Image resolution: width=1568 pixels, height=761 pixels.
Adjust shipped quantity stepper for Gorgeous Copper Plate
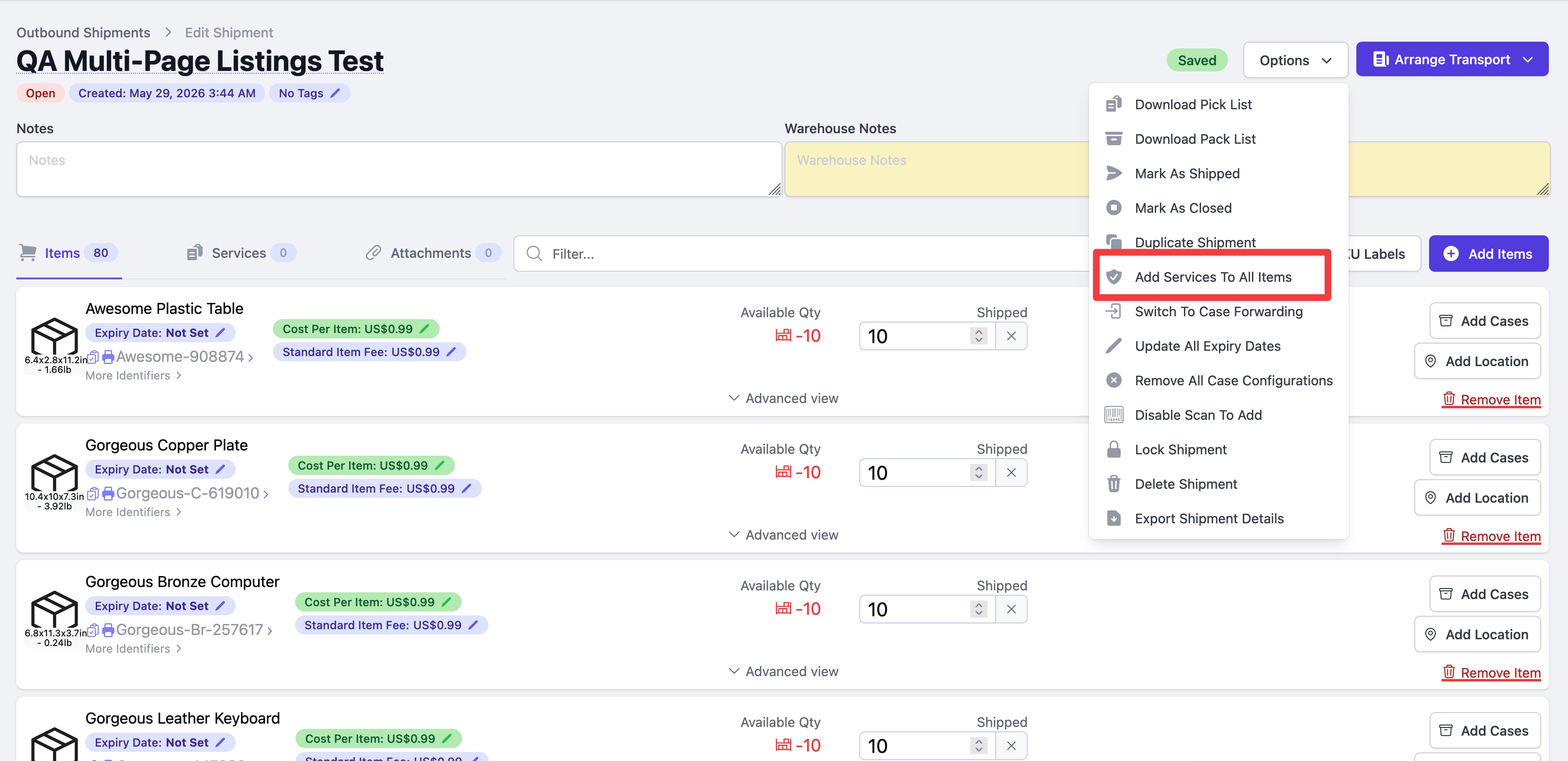point(978,472)
